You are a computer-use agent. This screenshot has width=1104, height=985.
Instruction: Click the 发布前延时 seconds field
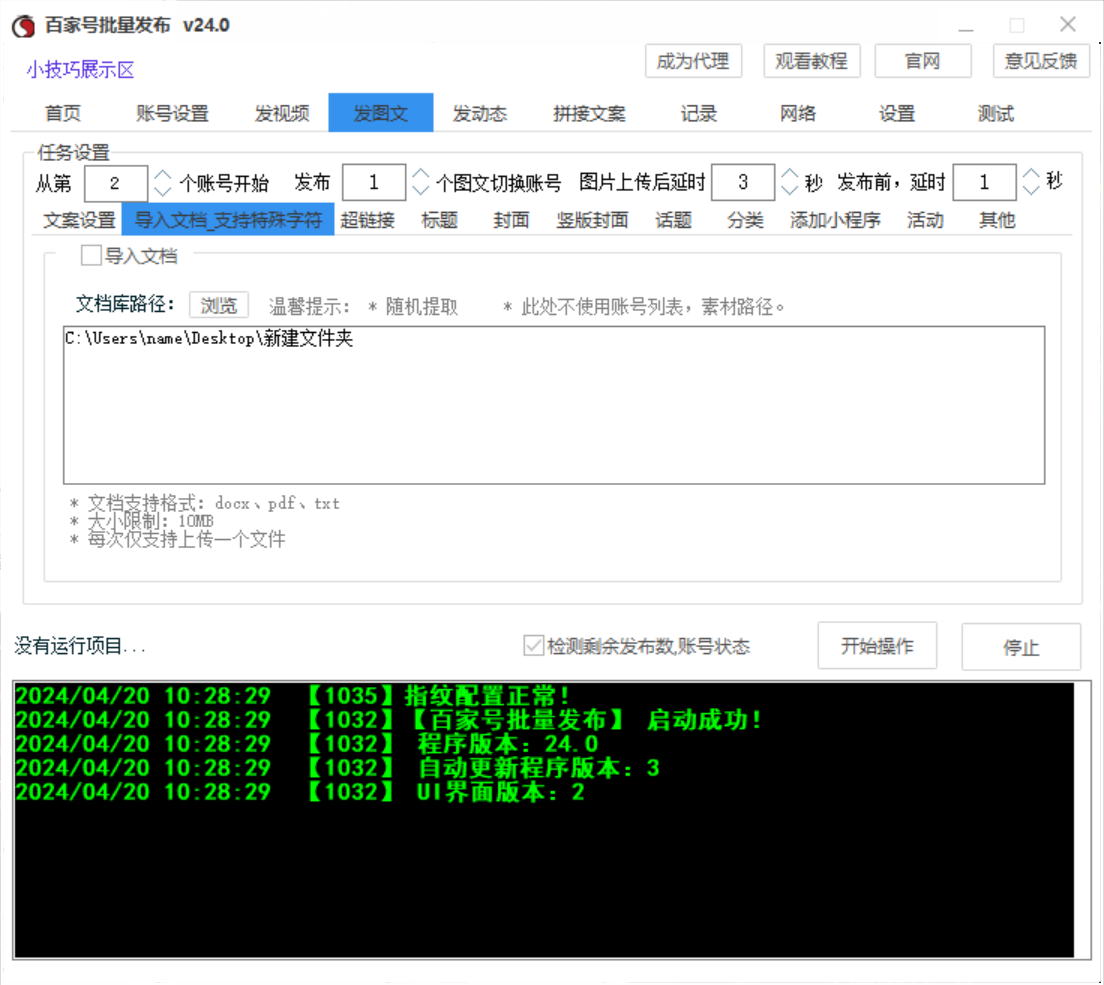984,182
